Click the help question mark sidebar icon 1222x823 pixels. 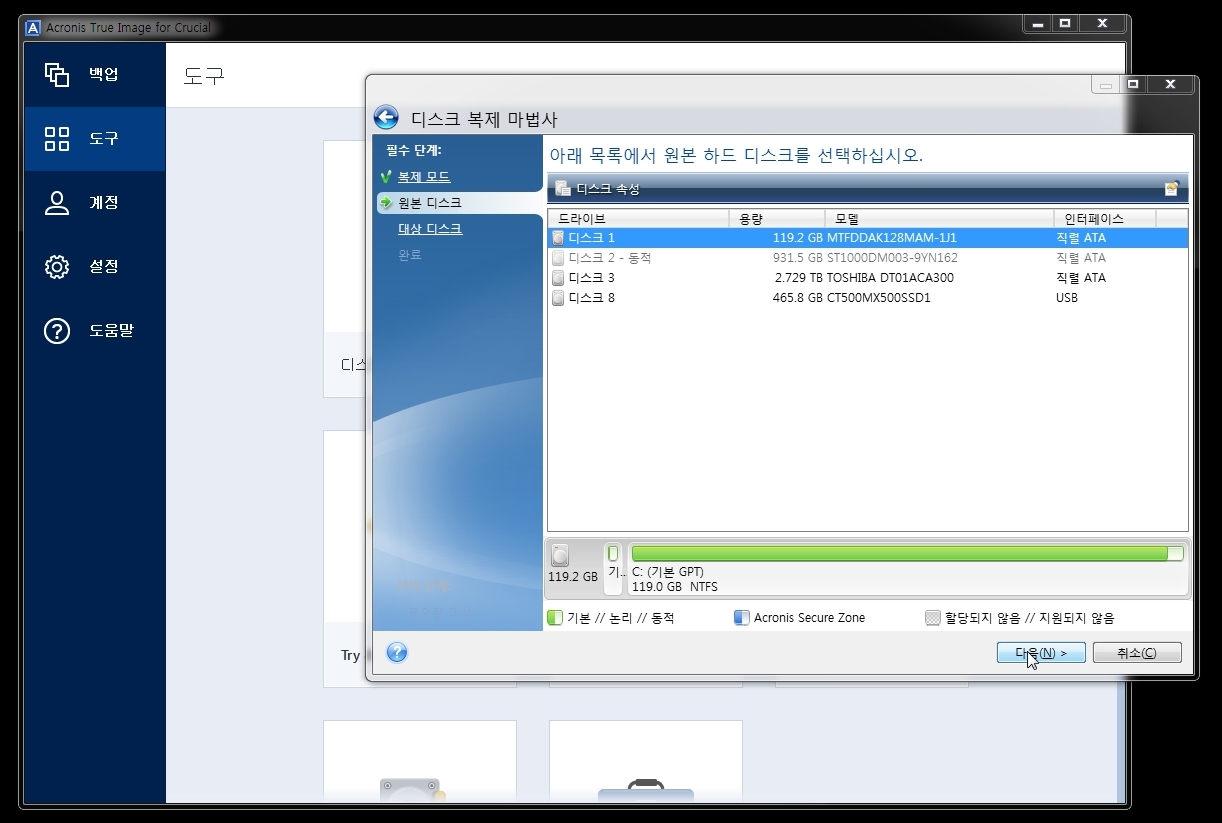[57, 330]
